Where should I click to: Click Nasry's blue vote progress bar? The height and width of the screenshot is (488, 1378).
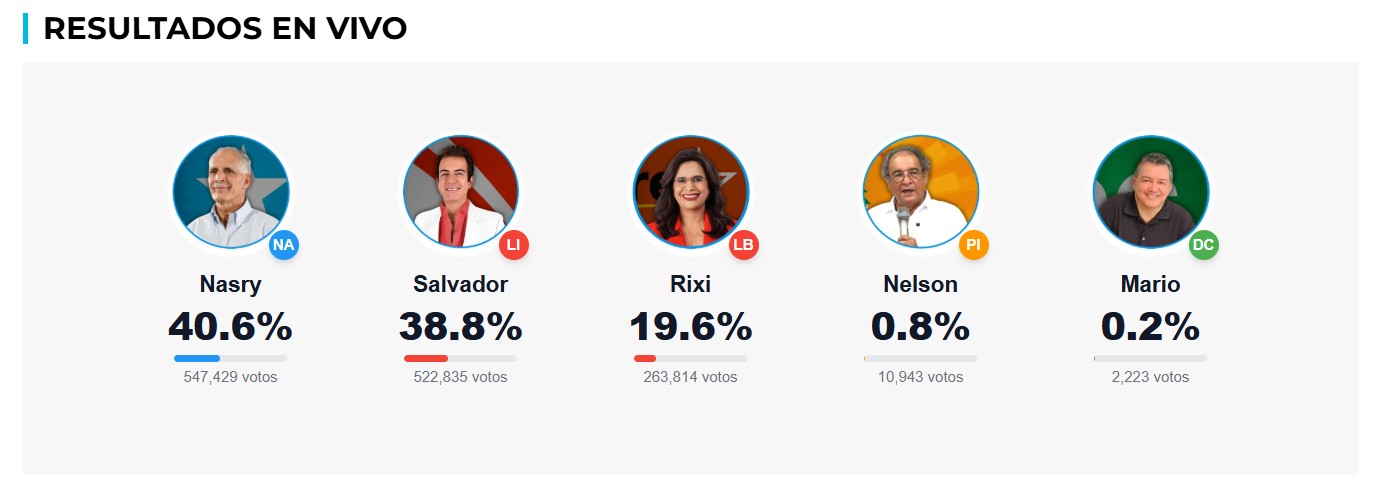[x=230, y=358]
